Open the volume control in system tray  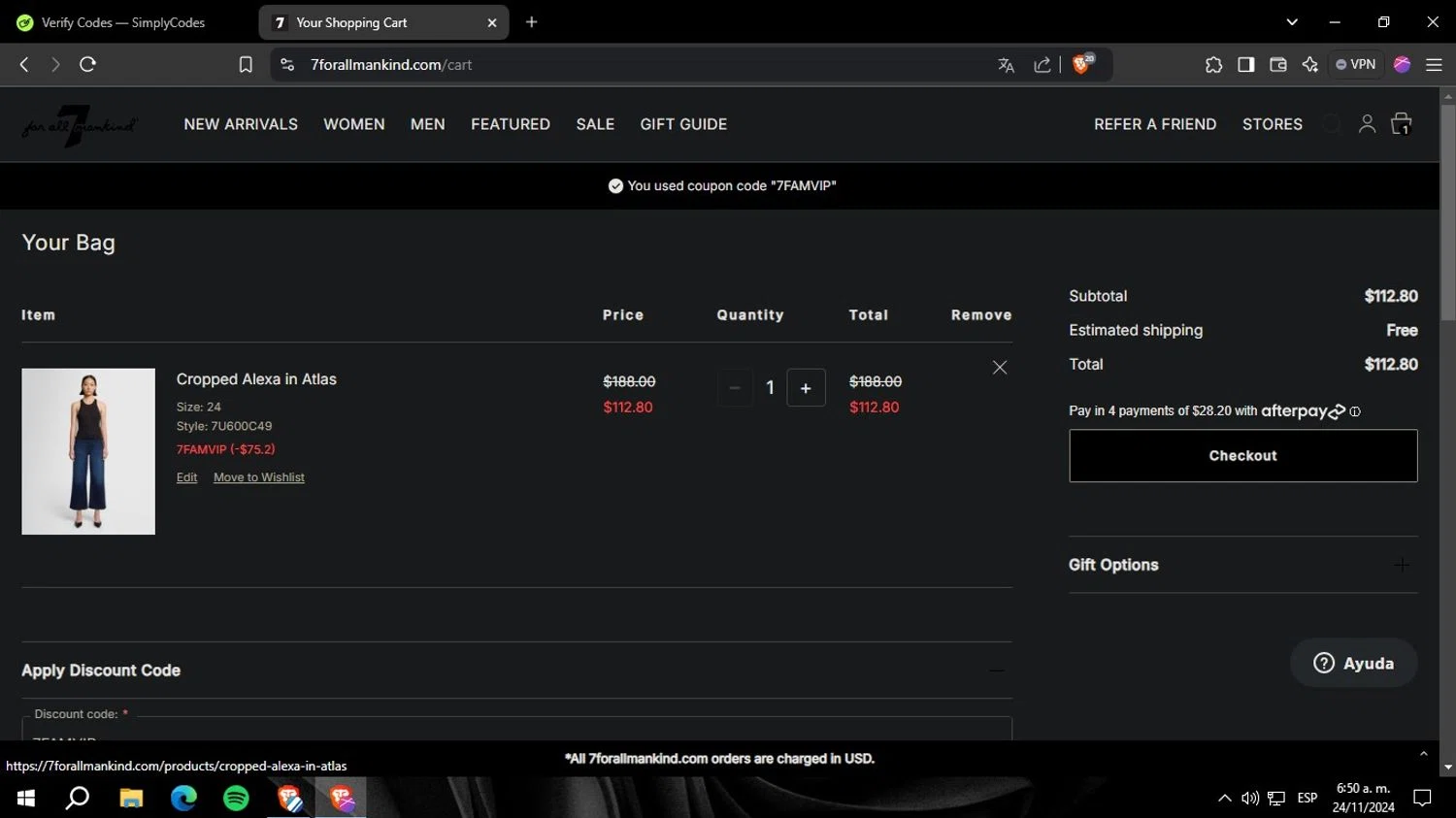[x=1250, y=798]
